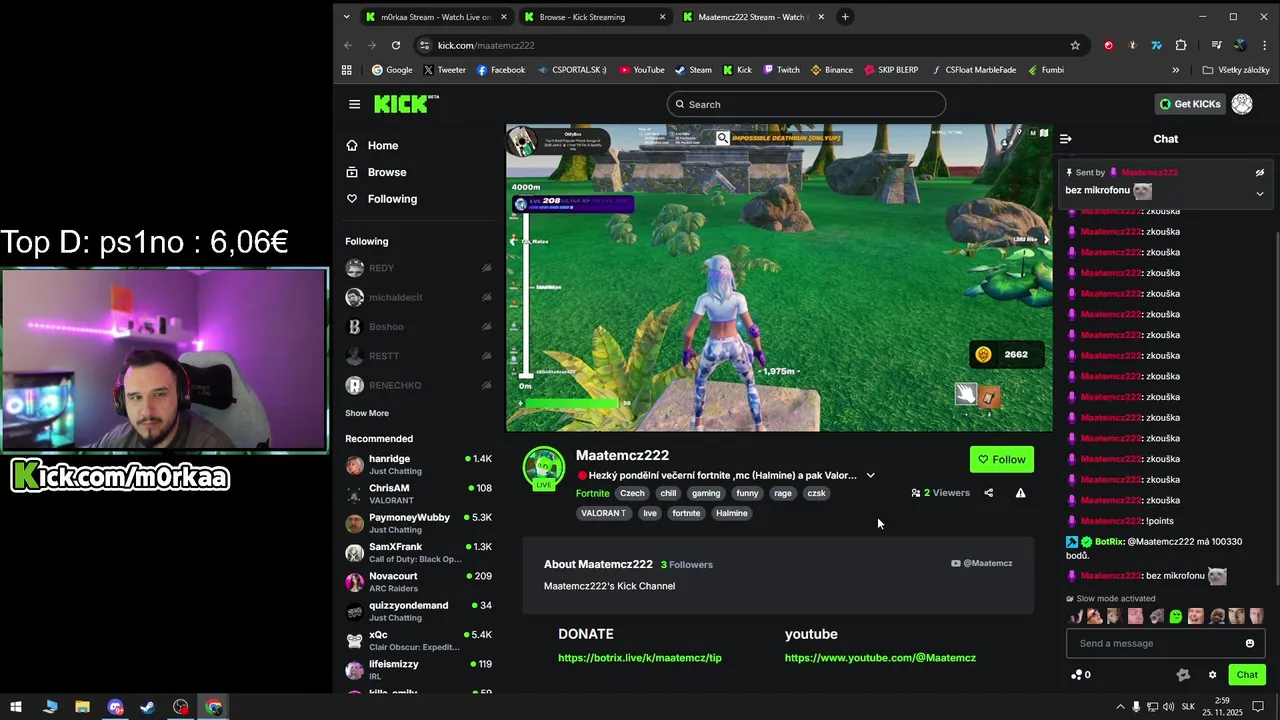Open botrix donate tip link

640,658
